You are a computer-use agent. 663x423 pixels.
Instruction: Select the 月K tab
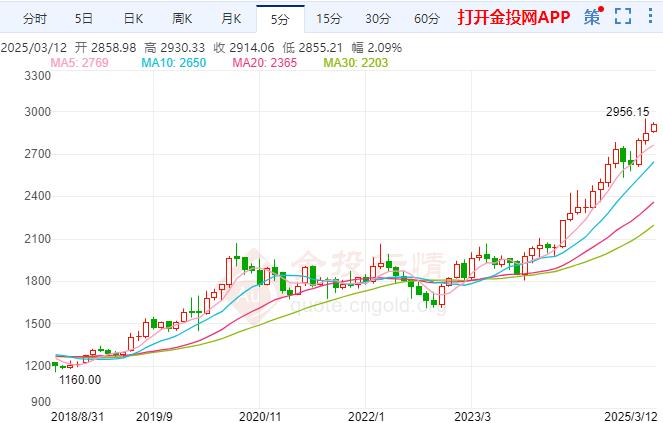(x=231, y=19)
